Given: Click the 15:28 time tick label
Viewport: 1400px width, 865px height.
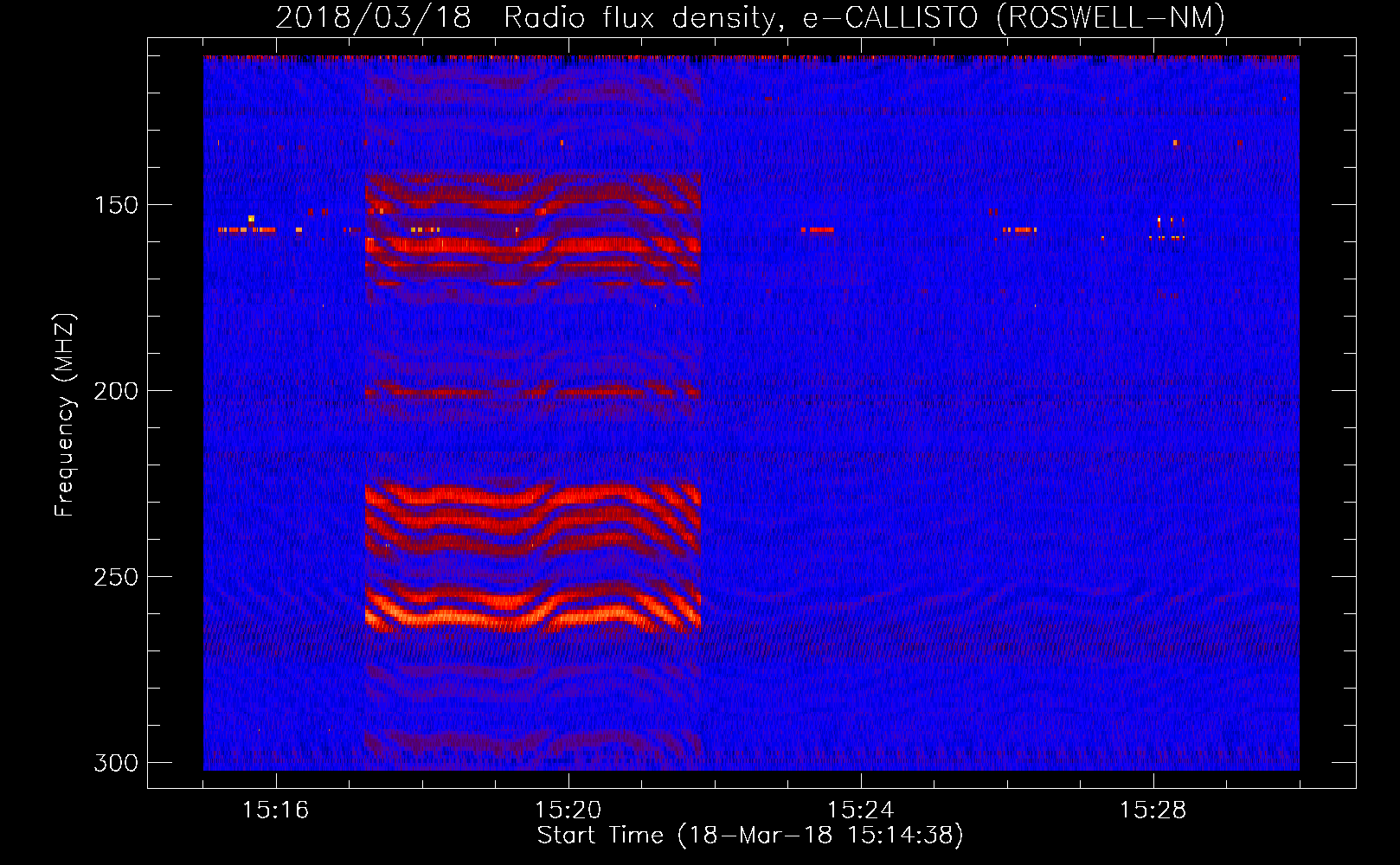Looking at the screenshot, I should point(1153,811).
